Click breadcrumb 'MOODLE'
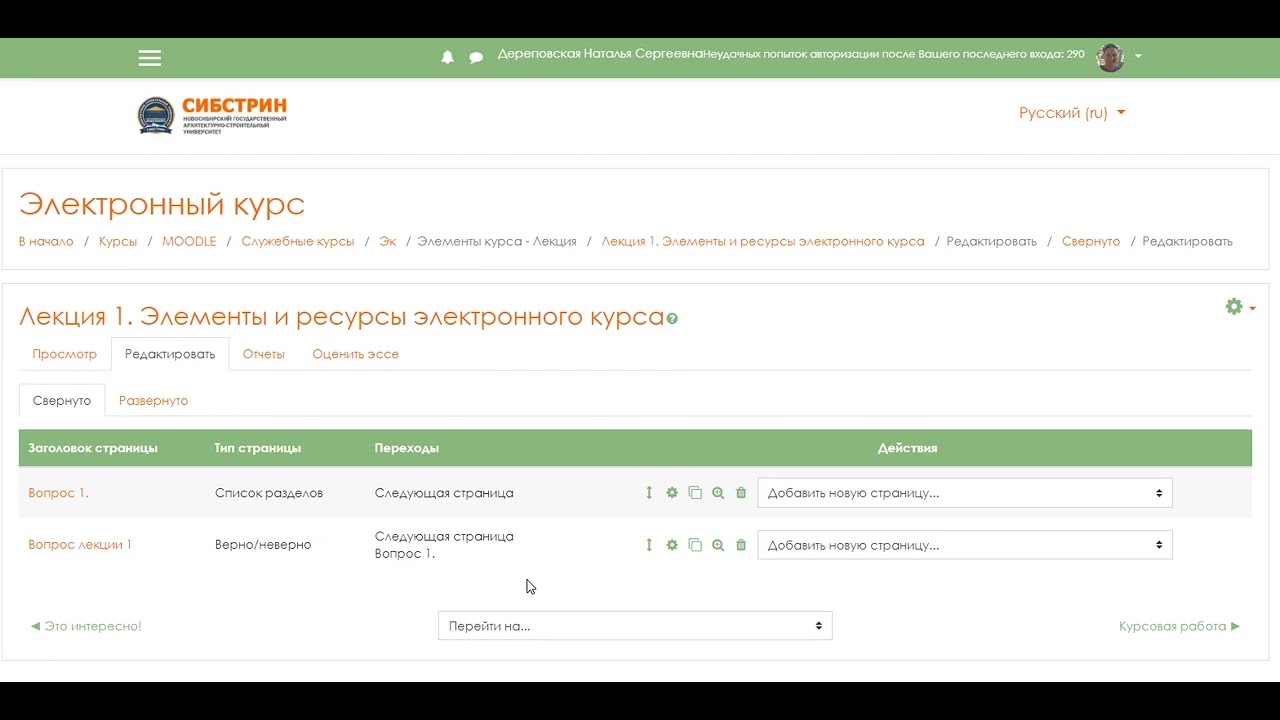Viewport: 1280px width, 720px height. point(189,241)
